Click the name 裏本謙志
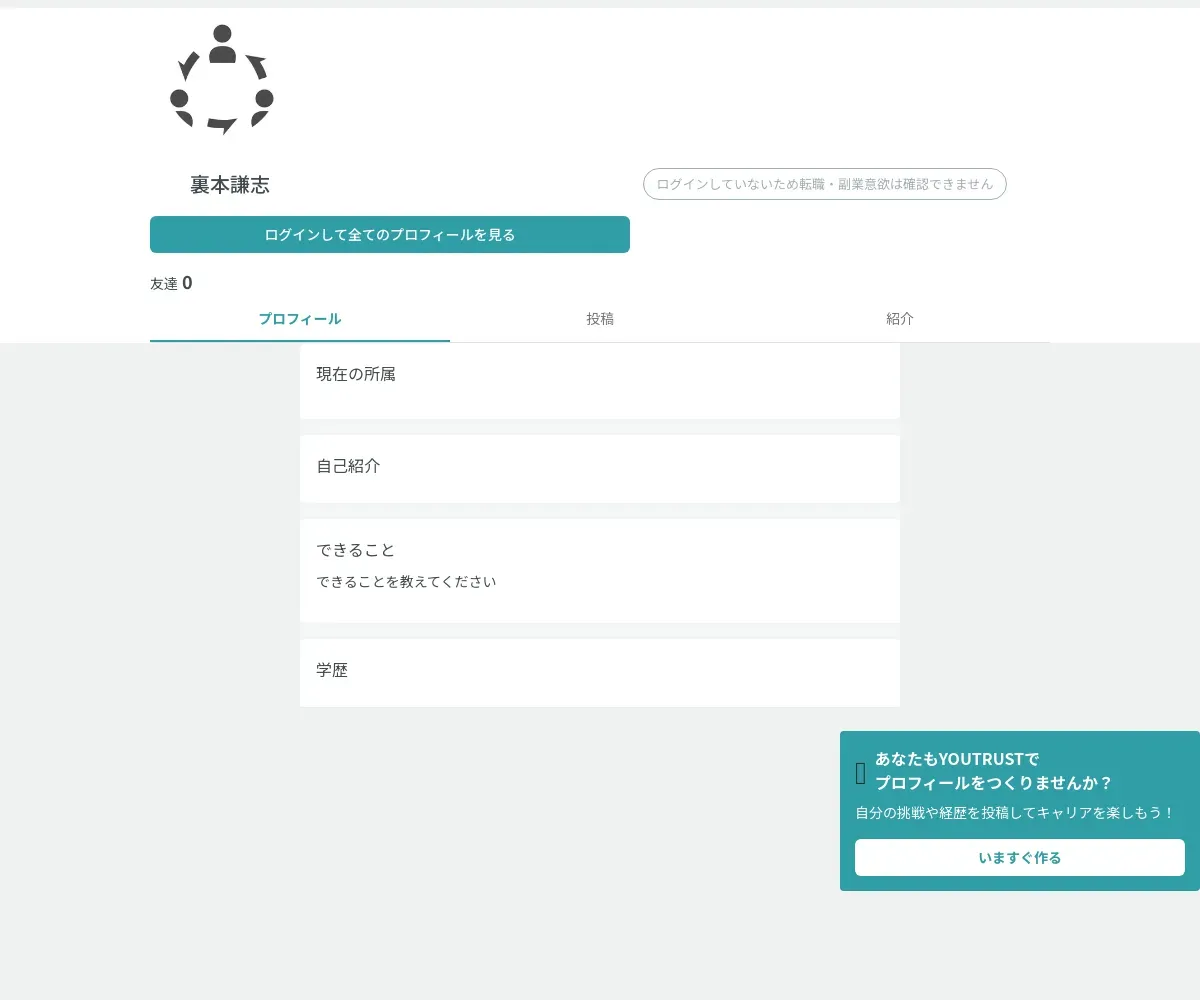Viewport: 1200px width, 1000px height. [230, 185]
